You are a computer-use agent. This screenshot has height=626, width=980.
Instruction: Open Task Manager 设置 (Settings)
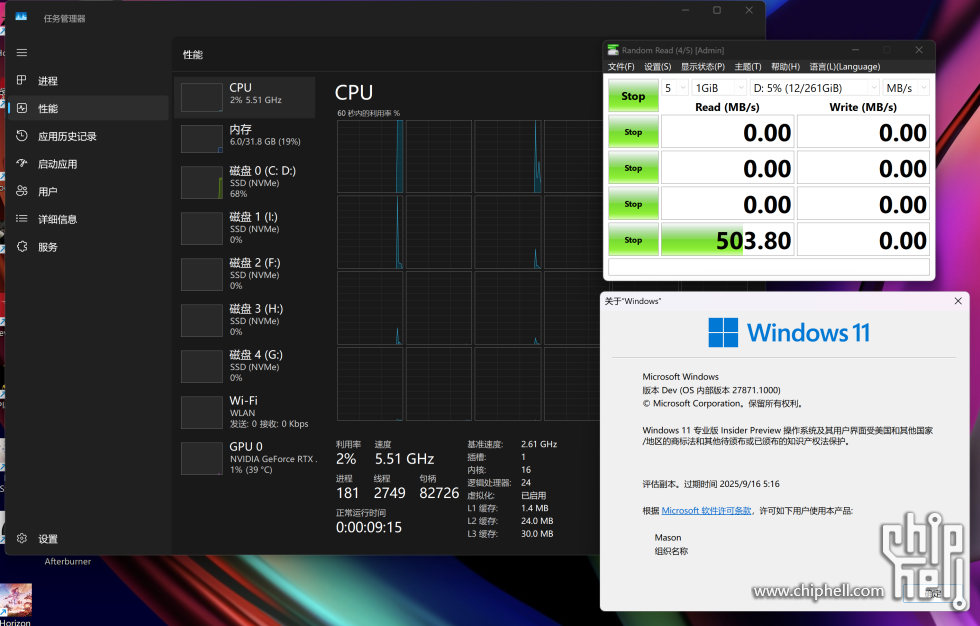pos(88,539)
